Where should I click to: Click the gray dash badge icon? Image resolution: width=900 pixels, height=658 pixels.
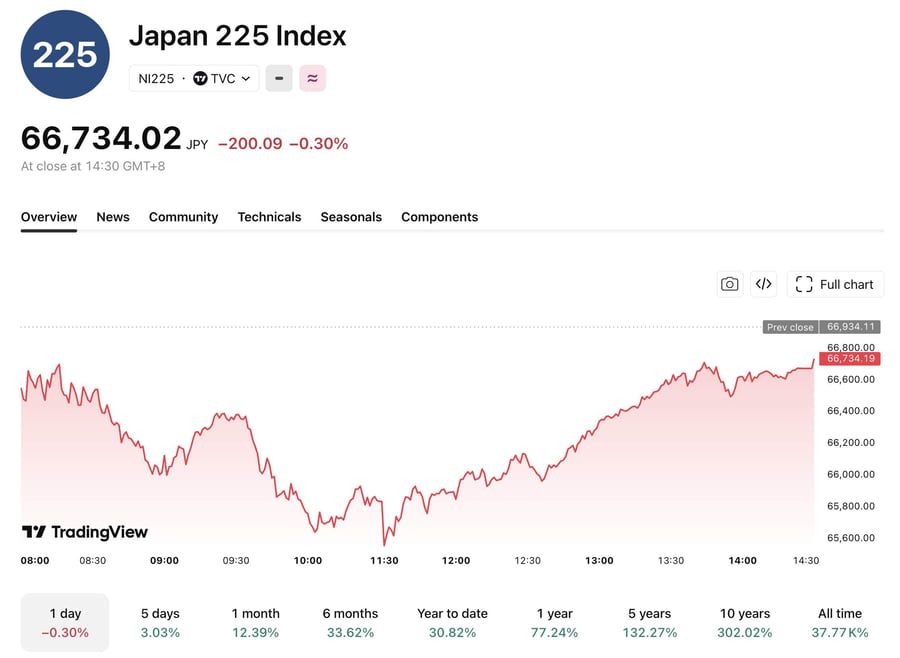279,79
